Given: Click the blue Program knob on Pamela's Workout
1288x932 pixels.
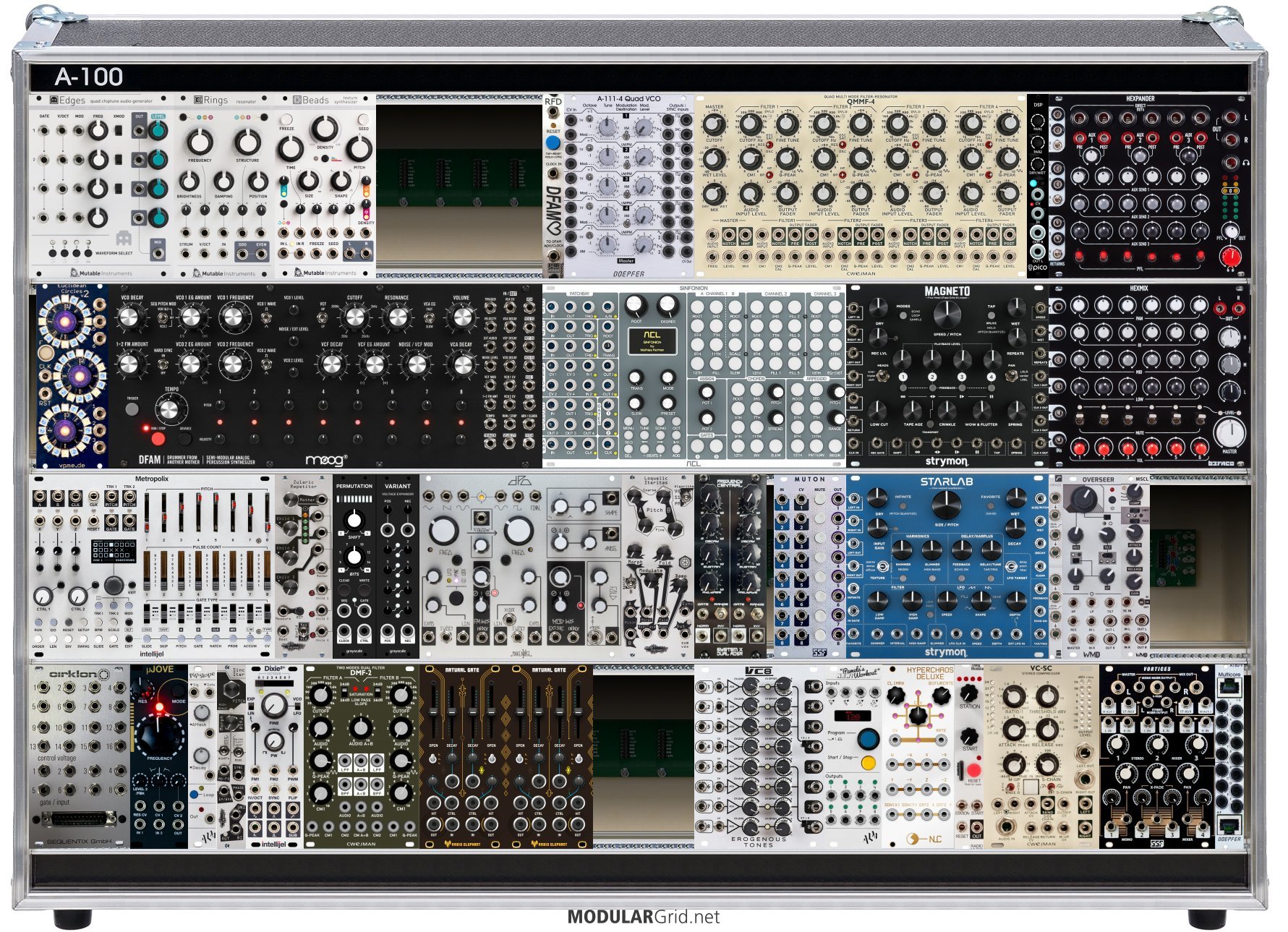Looking at the screenshot, I should pos(868,739).
